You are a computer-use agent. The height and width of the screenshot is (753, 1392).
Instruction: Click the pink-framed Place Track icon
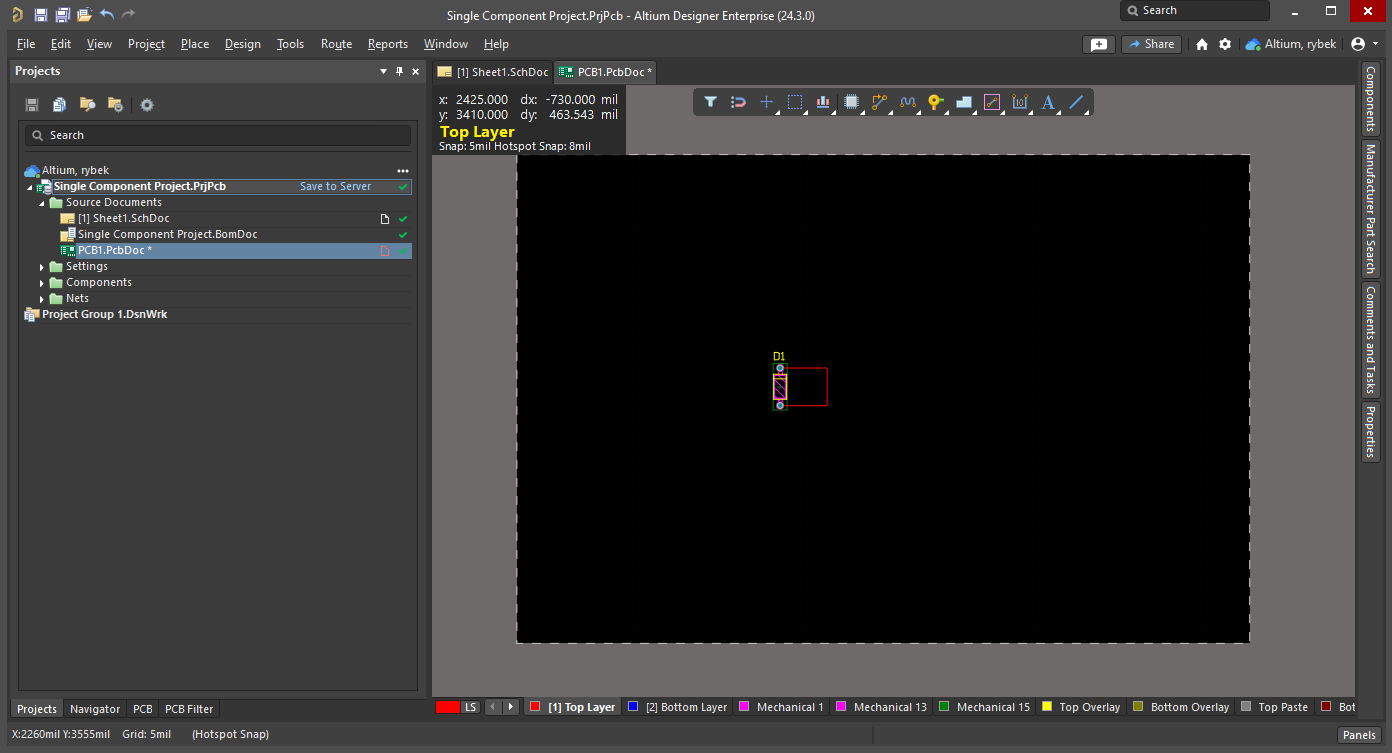pos(992,102)
